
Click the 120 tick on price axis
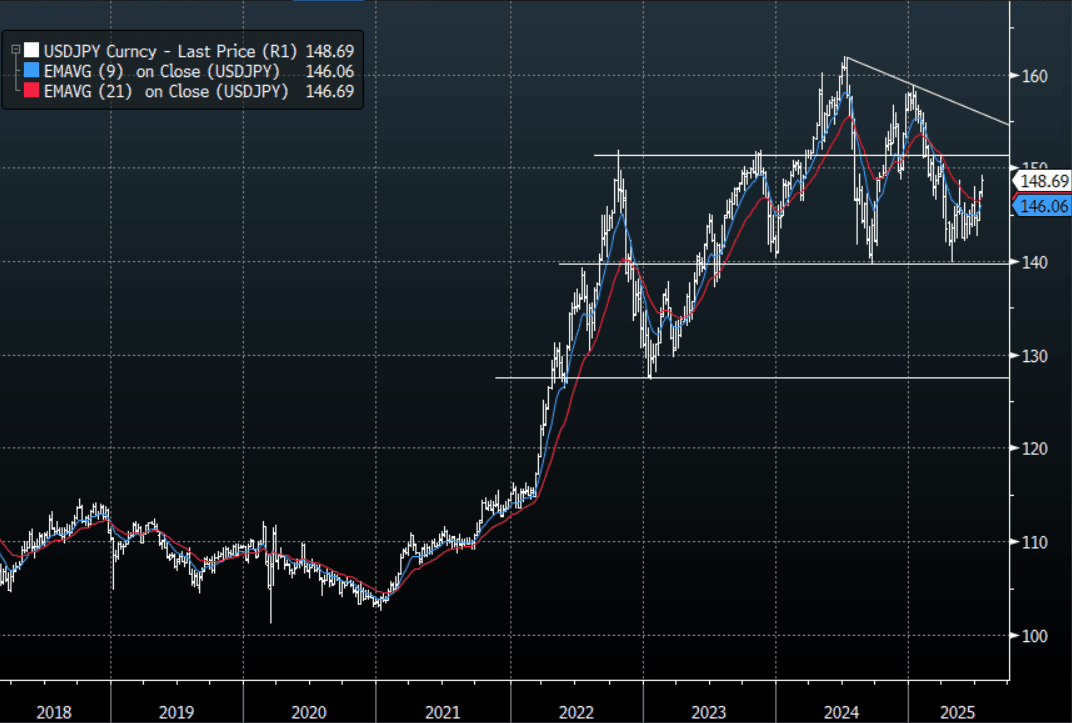tap(1035, 449)
